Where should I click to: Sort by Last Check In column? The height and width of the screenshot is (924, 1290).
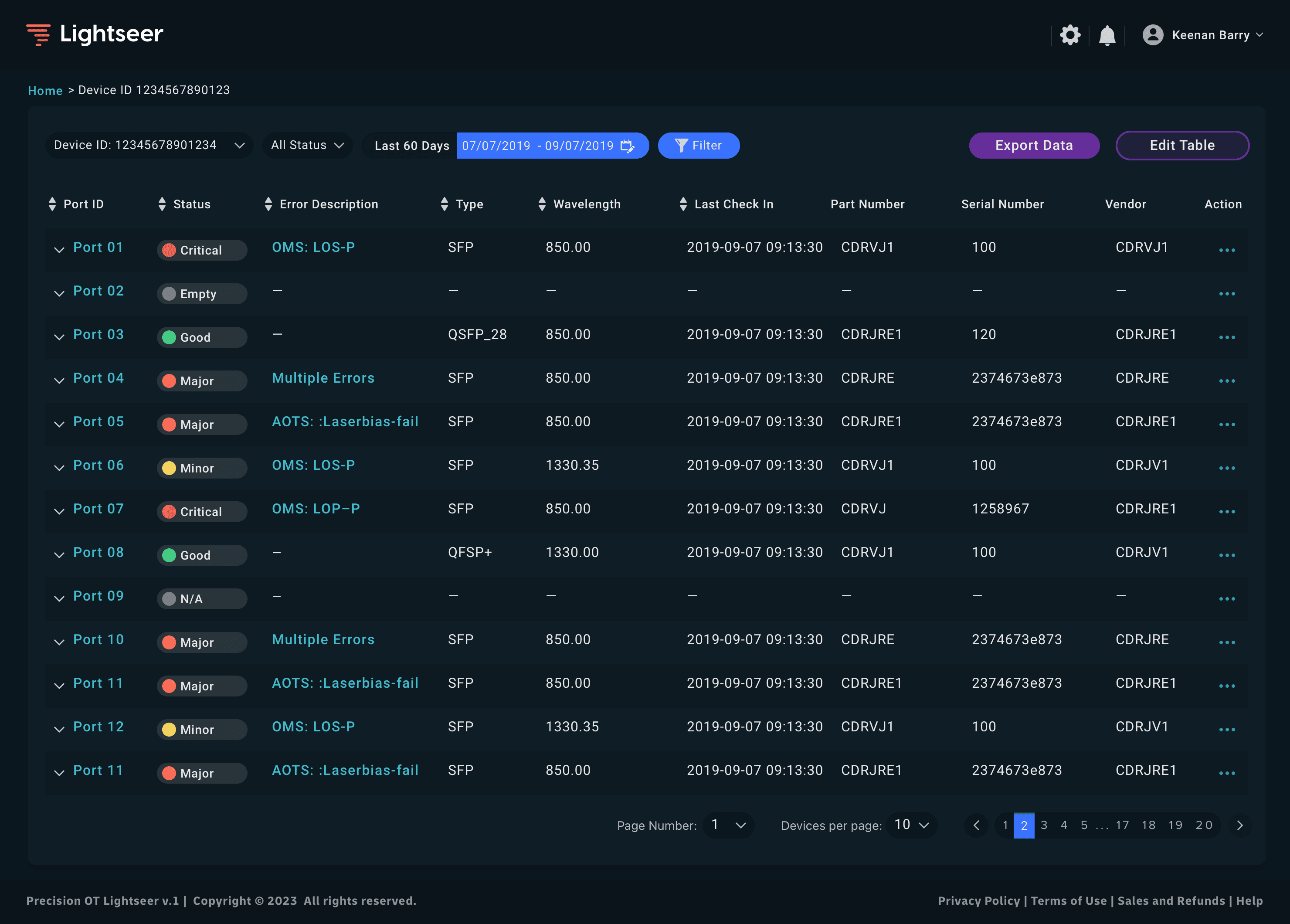(683, 204)
